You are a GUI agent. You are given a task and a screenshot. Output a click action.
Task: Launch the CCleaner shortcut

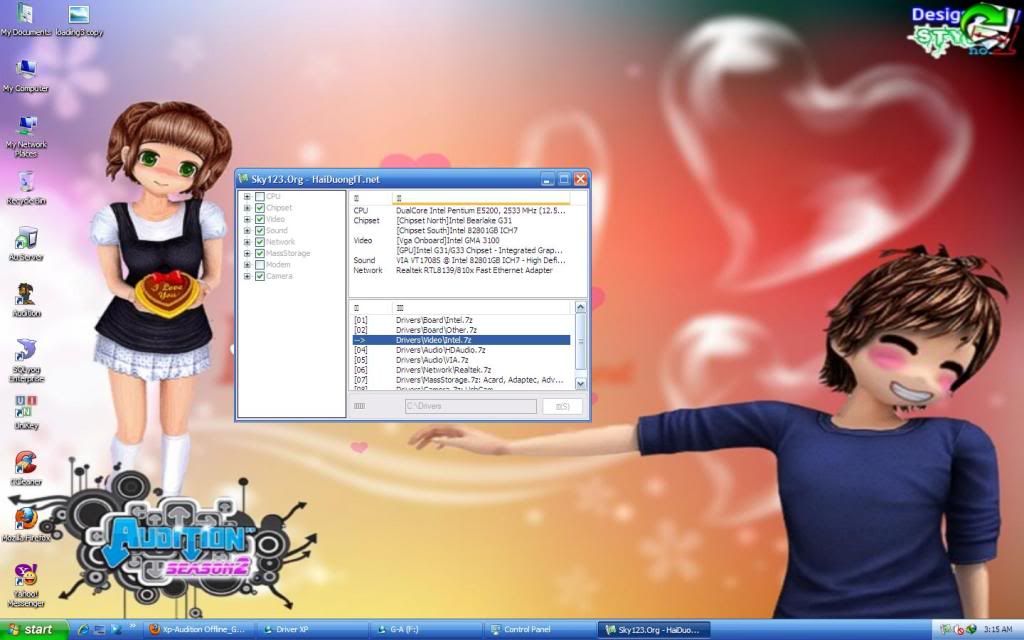pyautogui.click(x=26, y=468)
